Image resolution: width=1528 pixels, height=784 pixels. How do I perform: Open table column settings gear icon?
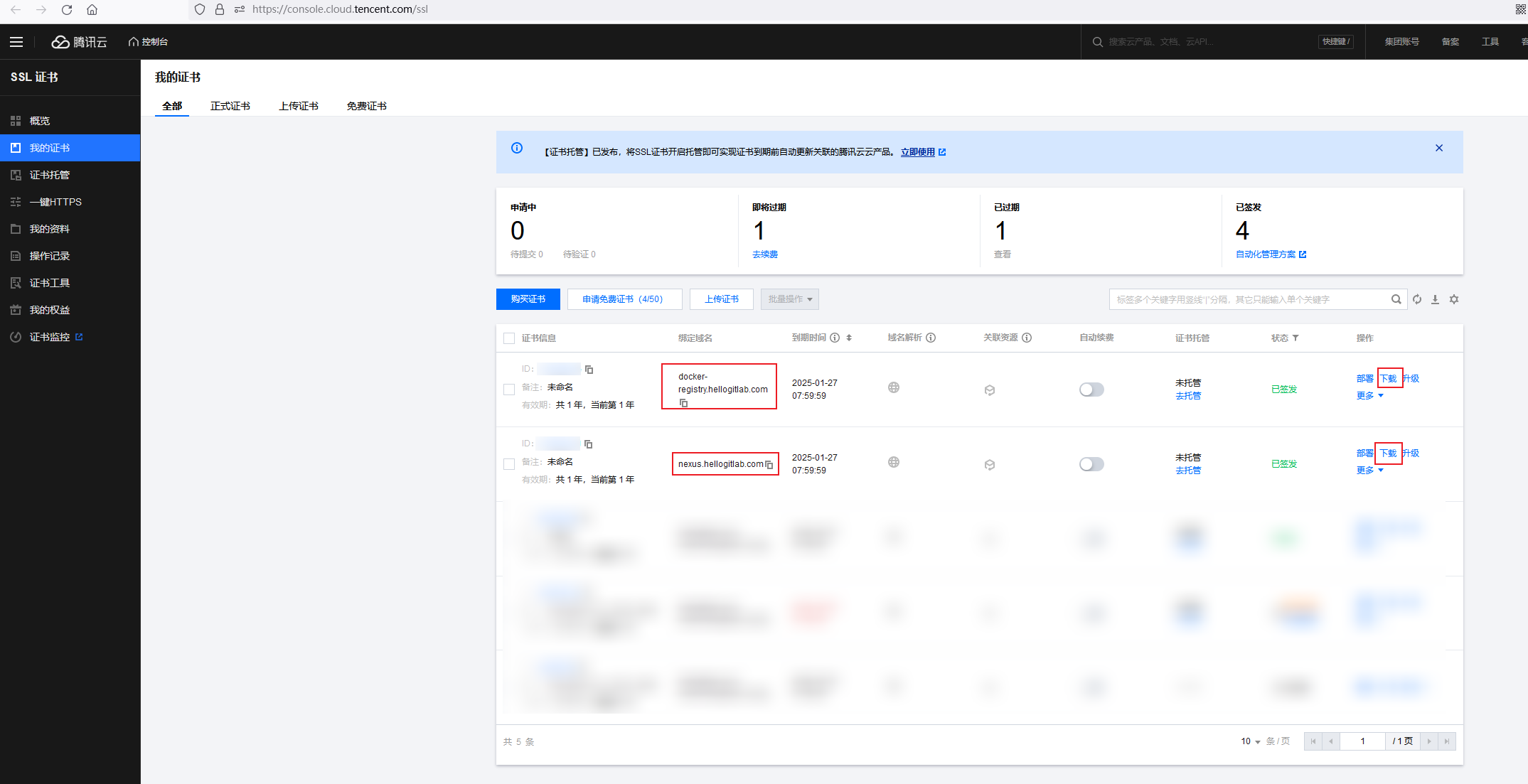(x=1454, y=299)
